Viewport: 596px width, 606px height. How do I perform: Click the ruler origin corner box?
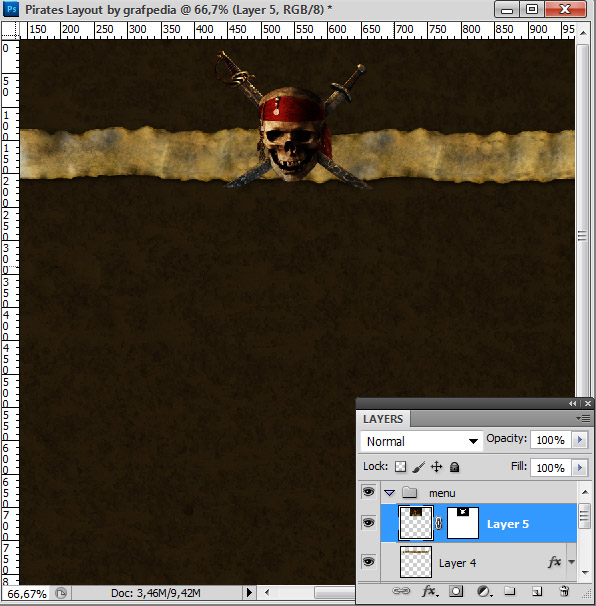[10, 30]
